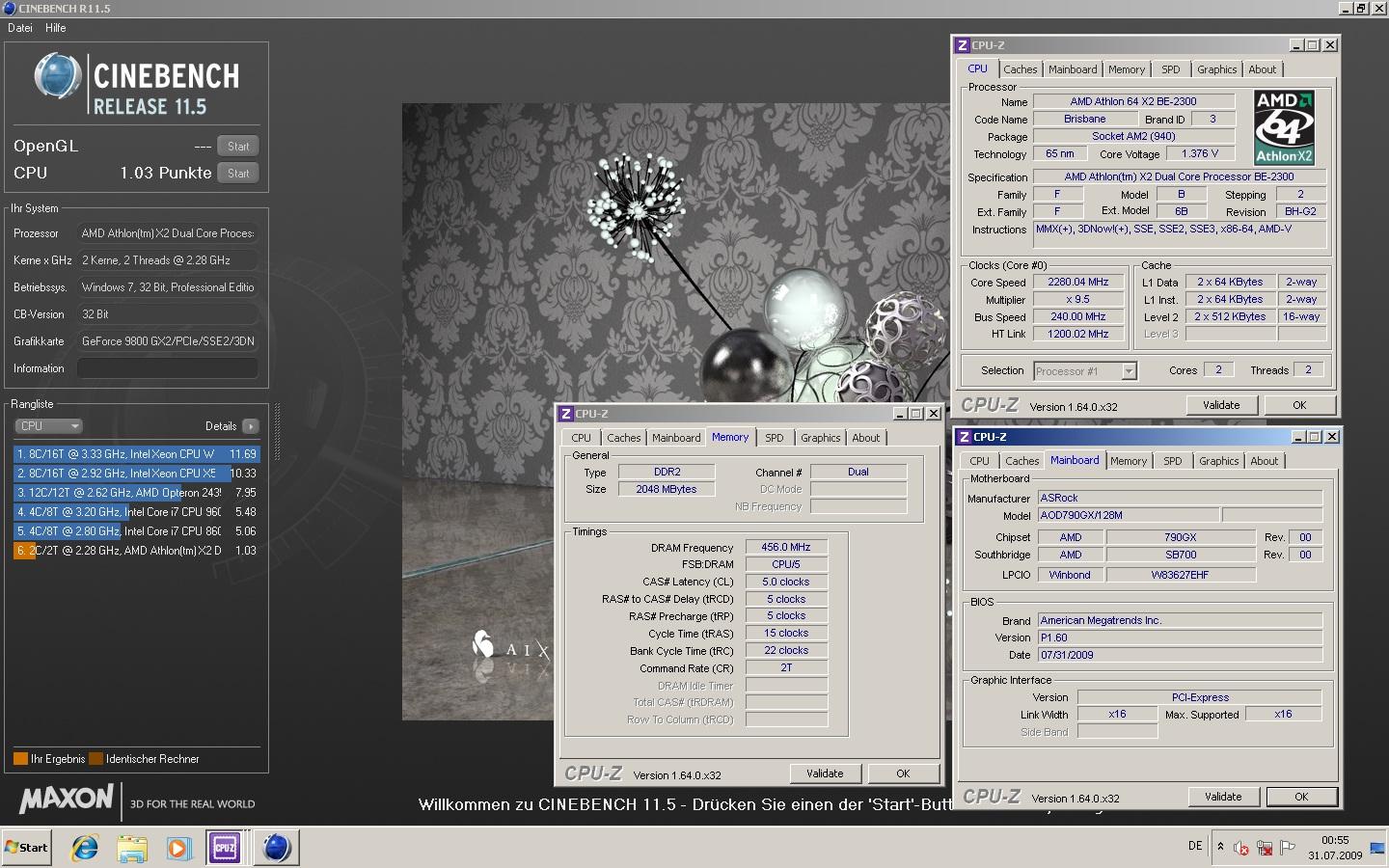Click the Z icon of CPU-Z Mainboard window title bar
The height and width of the screenshot is (868, 1389).
pyautogui.click(x=964, y=437)
